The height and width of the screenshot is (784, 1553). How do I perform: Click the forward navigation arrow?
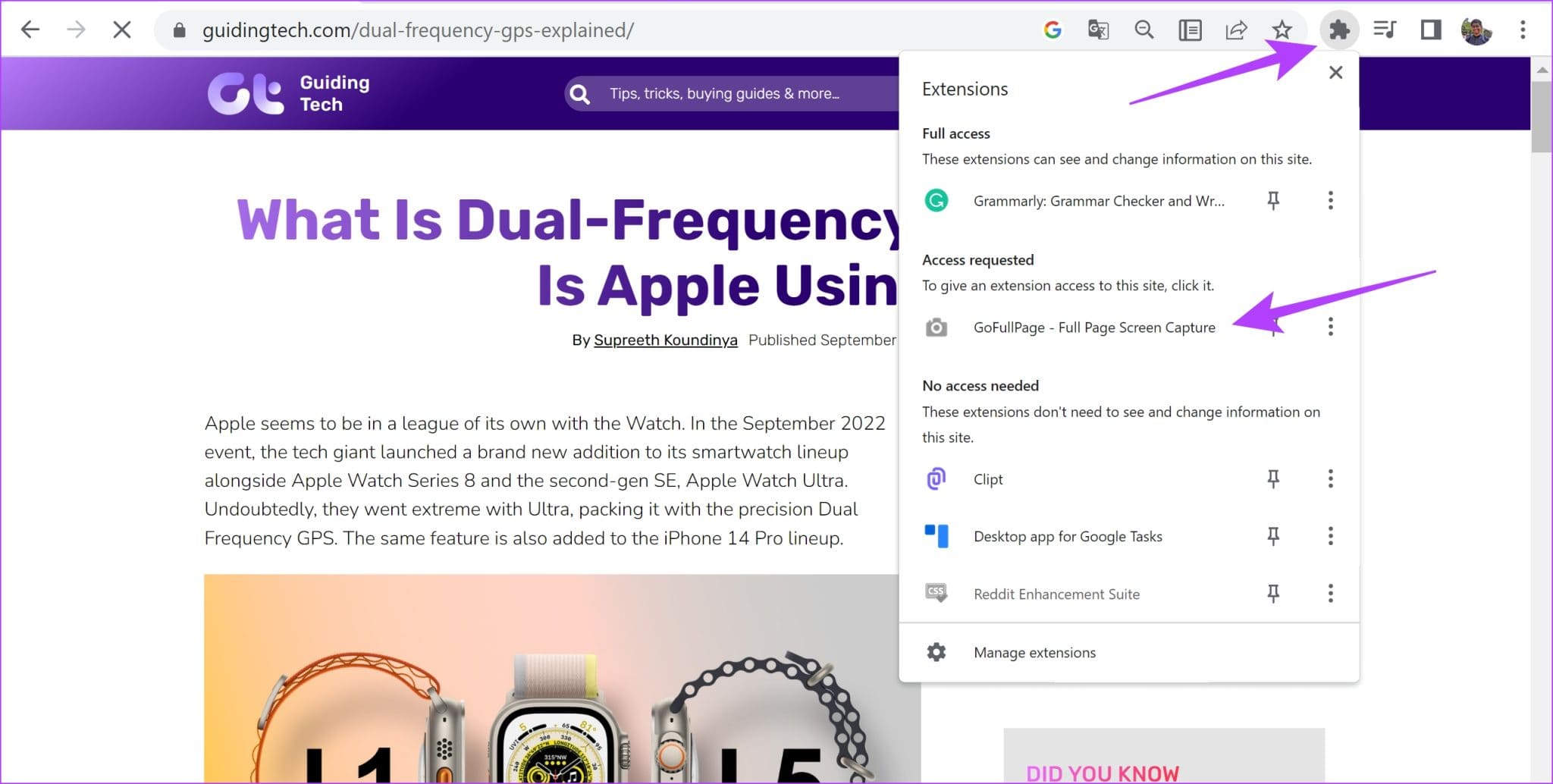click(x=76, y=30)
